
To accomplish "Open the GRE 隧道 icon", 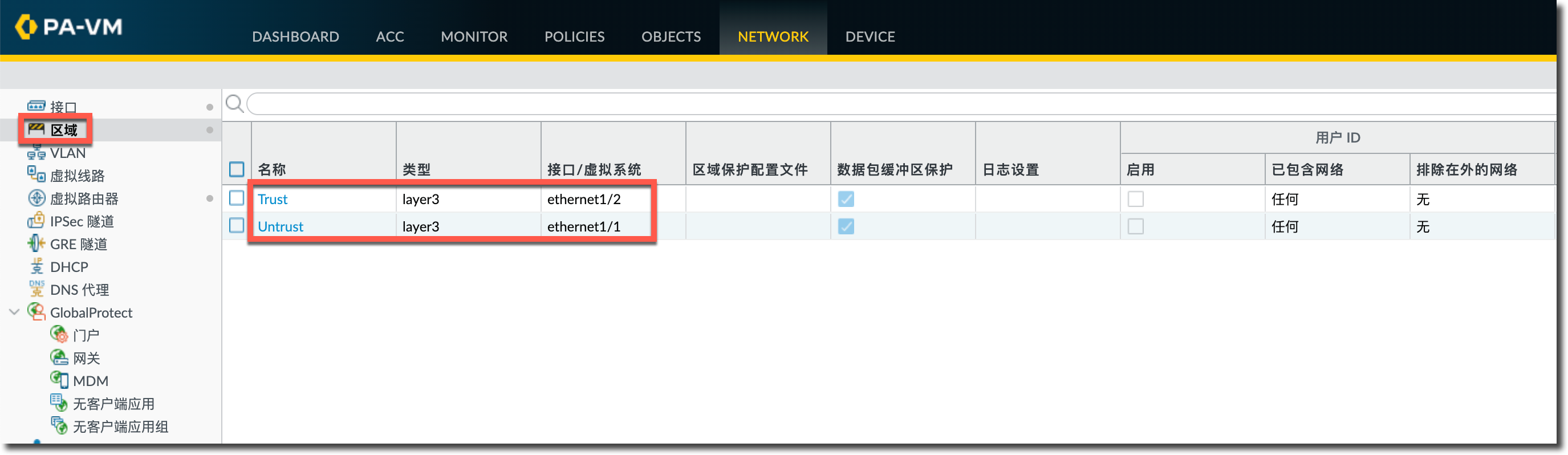I will tap(36, 244).
